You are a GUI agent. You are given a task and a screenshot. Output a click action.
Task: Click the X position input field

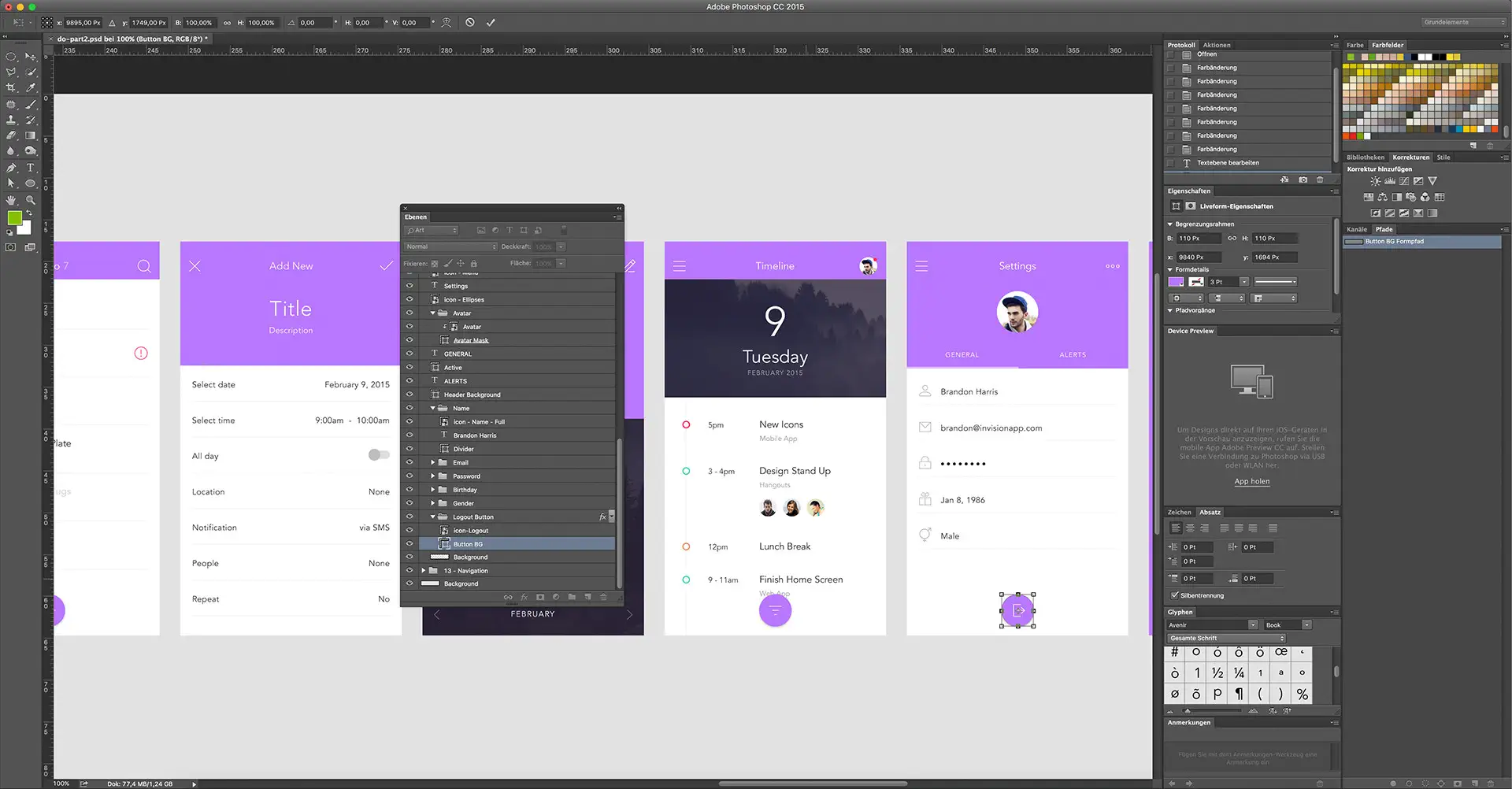[x=83, y=23]
